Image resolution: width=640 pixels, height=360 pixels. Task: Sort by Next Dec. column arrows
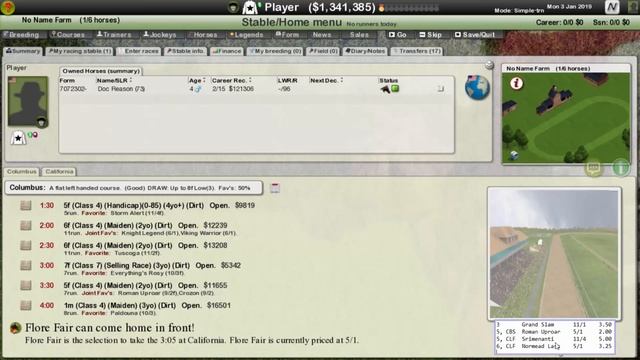click(342, 80)
